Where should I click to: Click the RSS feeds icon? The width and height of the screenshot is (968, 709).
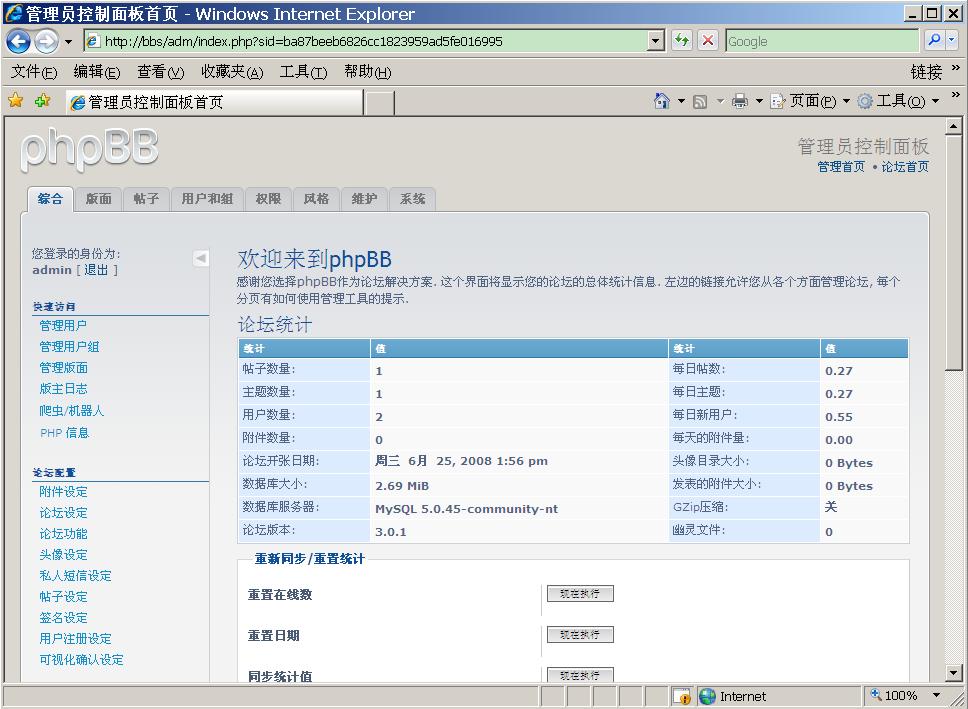click(x=699, y=102)
